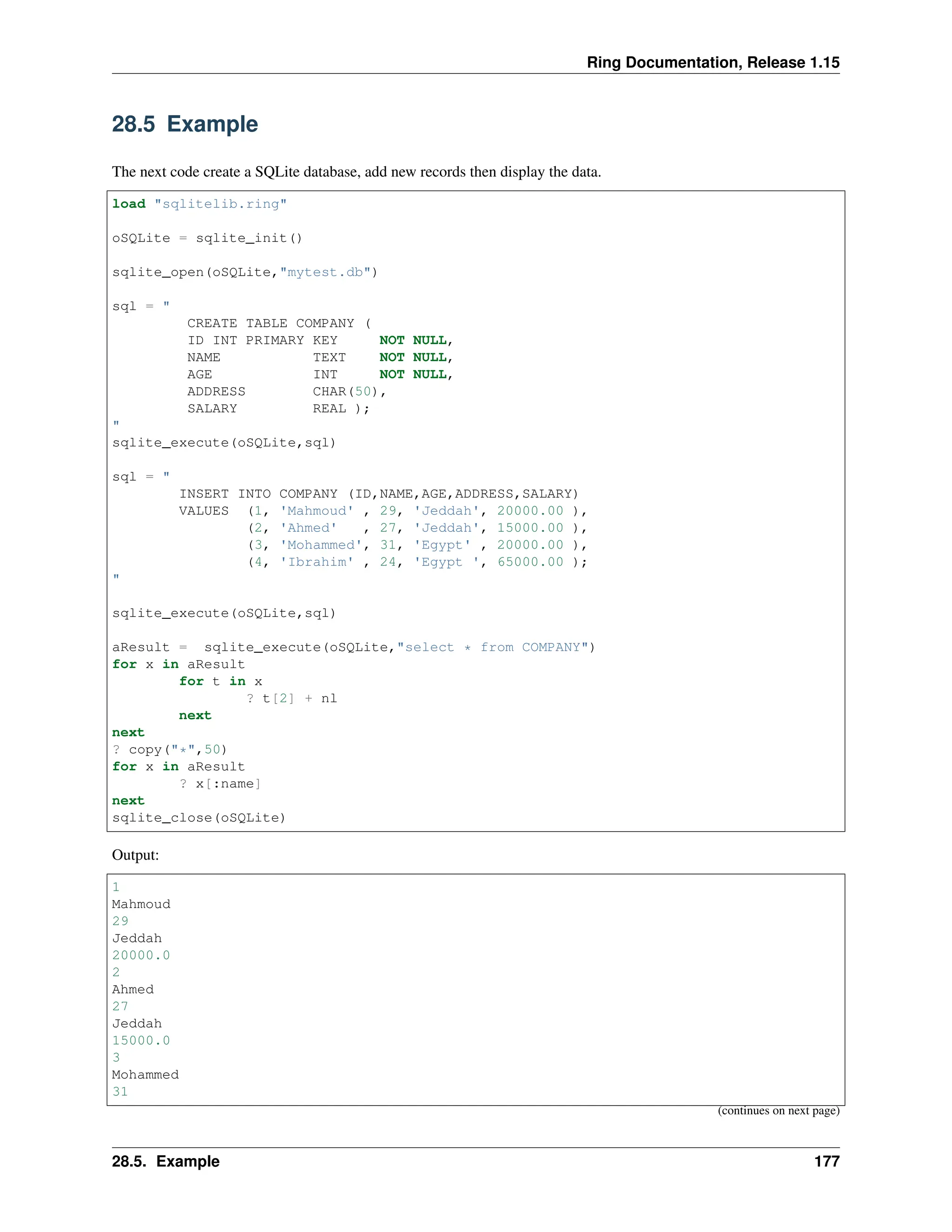Click the '(continues on next page)' note

[778, 1111]
